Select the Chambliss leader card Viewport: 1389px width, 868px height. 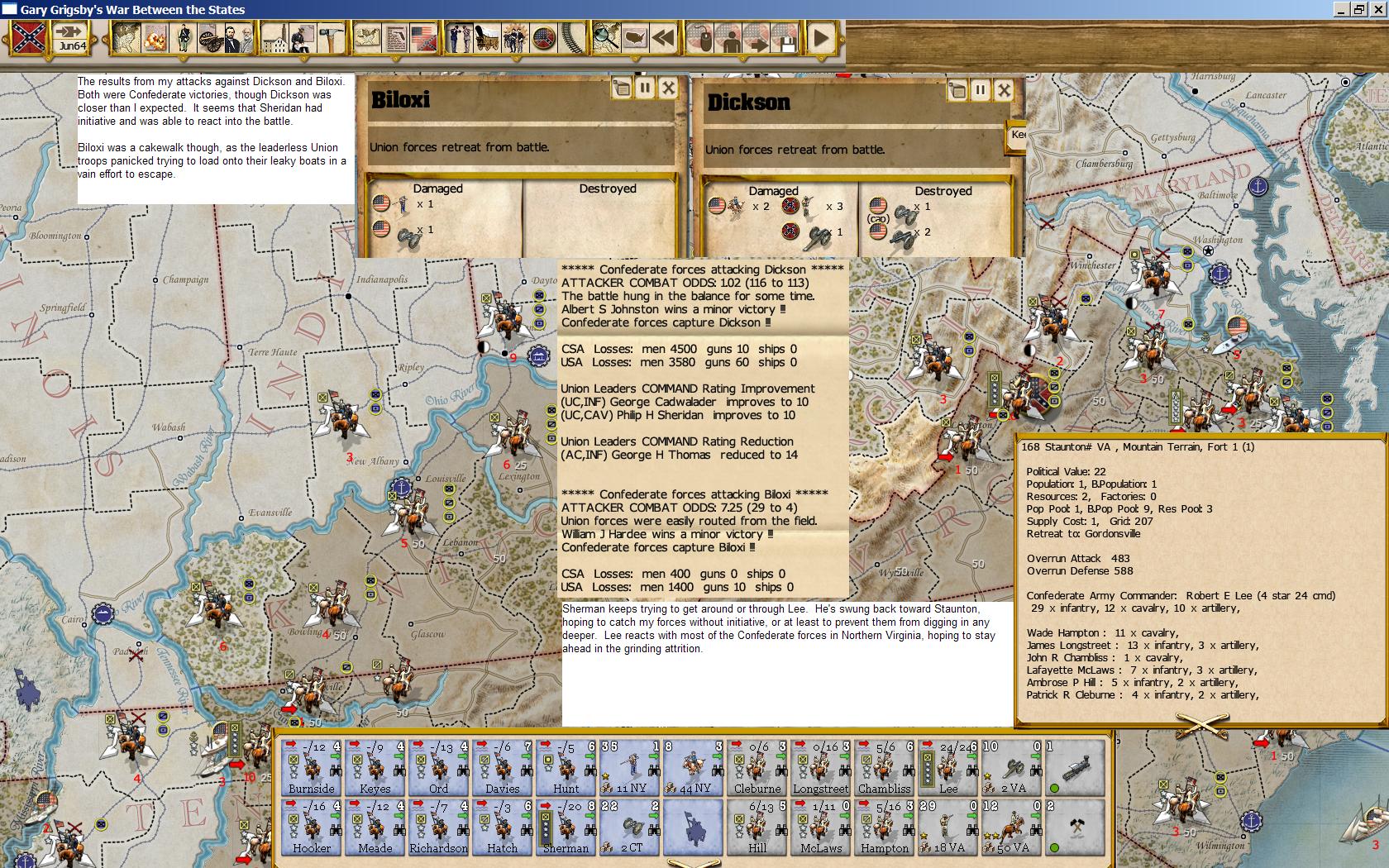click(885, 767)
